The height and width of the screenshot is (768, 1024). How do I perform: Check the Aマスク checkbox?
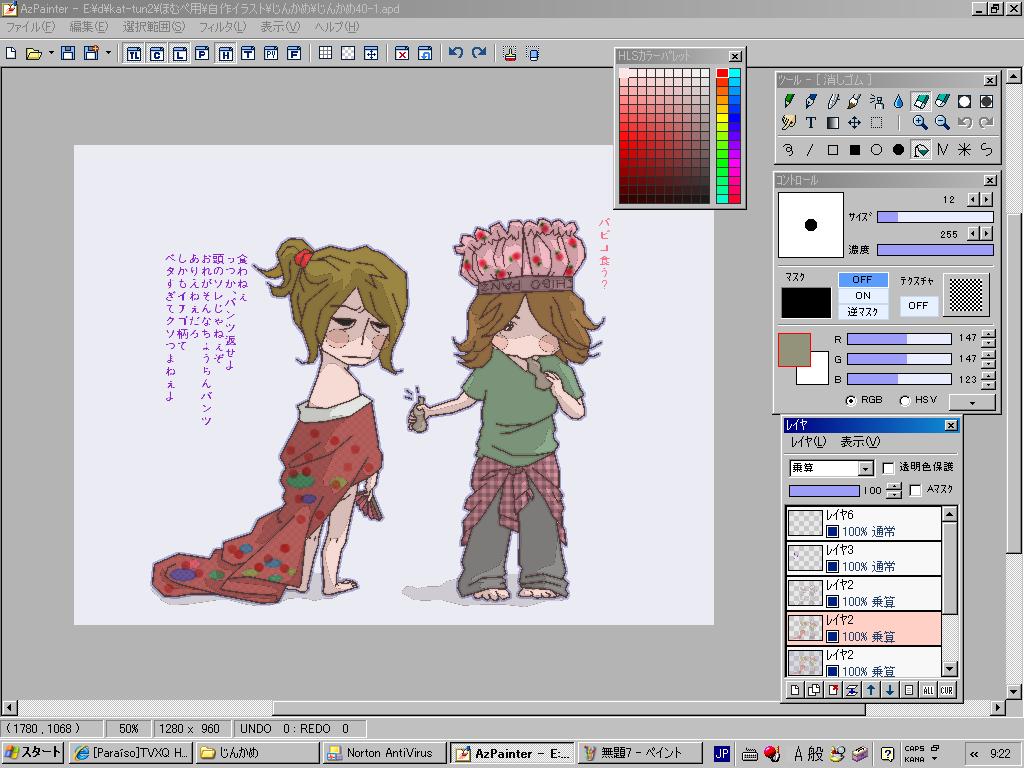point(915,490)
